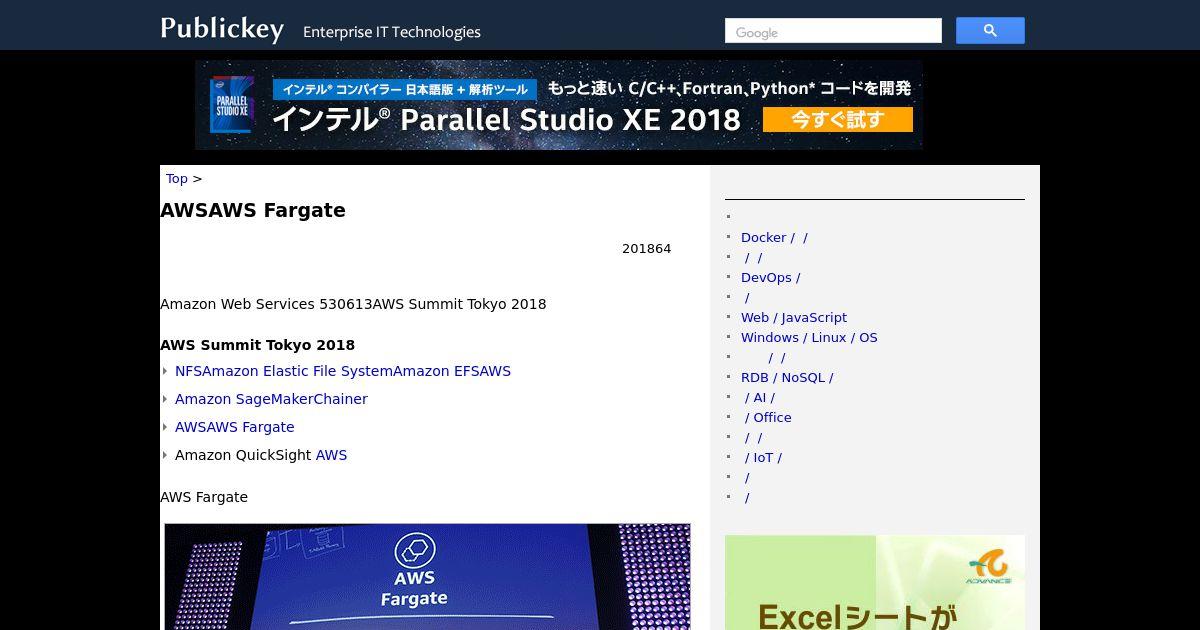
Task: Click the orange 今すぐ試す banner button
Action: (838, 120)
